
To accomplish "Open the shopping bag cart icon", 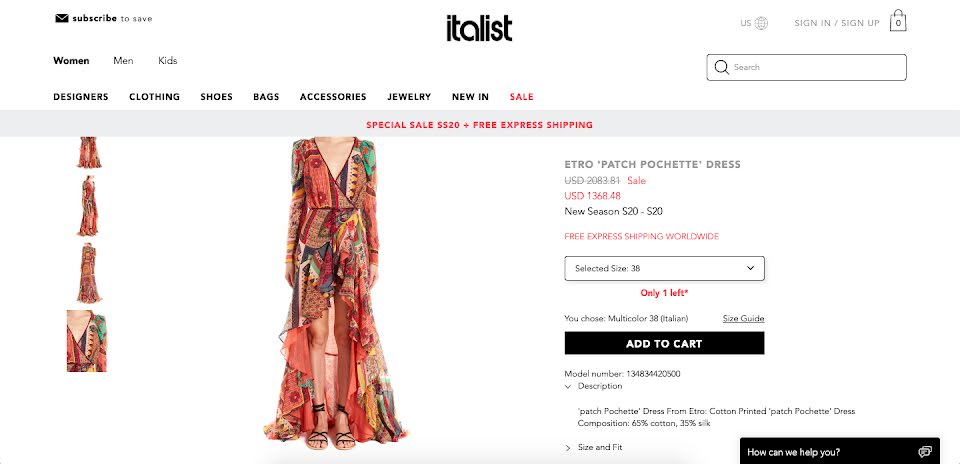I will click(898, 21).
